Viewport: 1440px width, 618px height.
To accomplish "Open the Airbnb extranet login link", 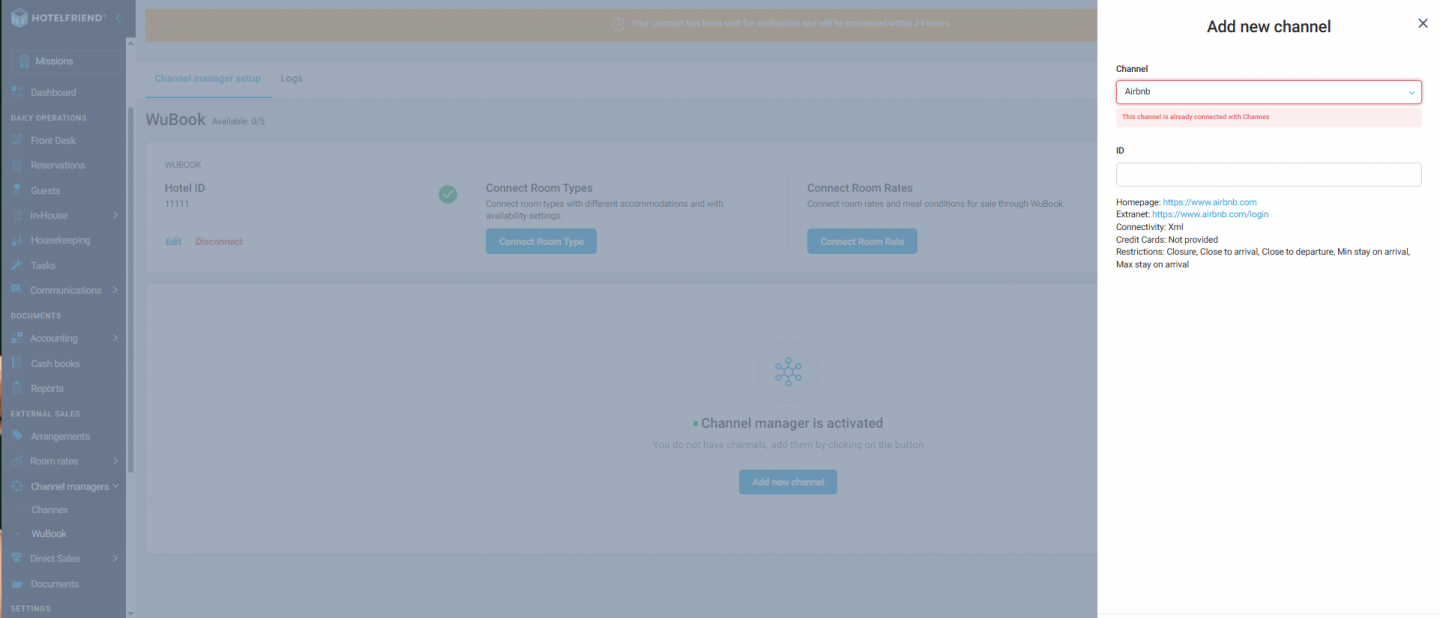I will click(1210, 214).
